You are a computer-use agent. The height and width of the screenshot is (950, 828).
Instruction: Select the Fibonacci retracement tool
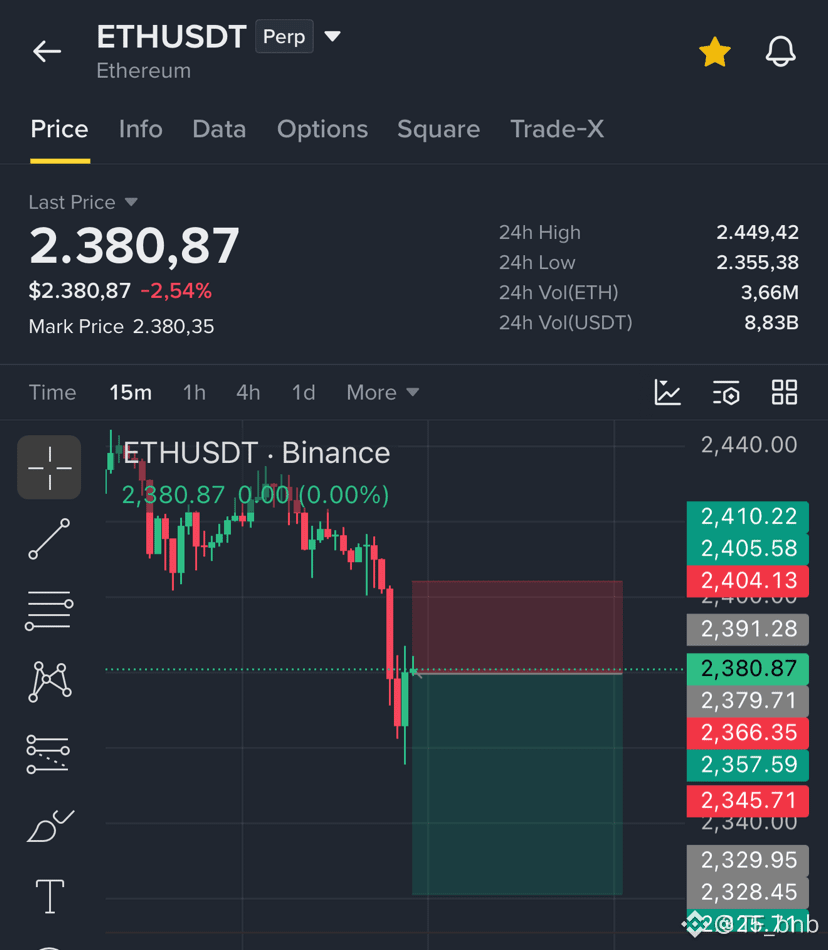(48, 754)
